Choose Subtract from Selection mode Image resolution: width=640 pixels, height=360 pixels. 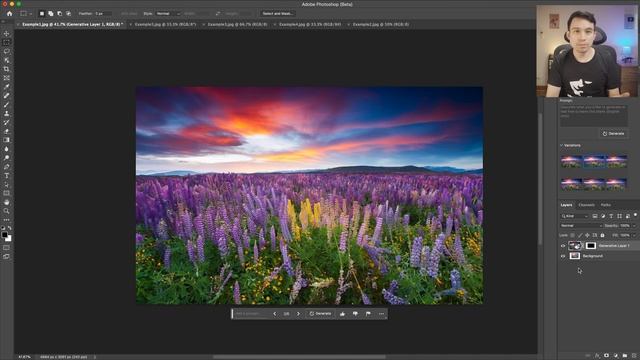tap(60, 13)
